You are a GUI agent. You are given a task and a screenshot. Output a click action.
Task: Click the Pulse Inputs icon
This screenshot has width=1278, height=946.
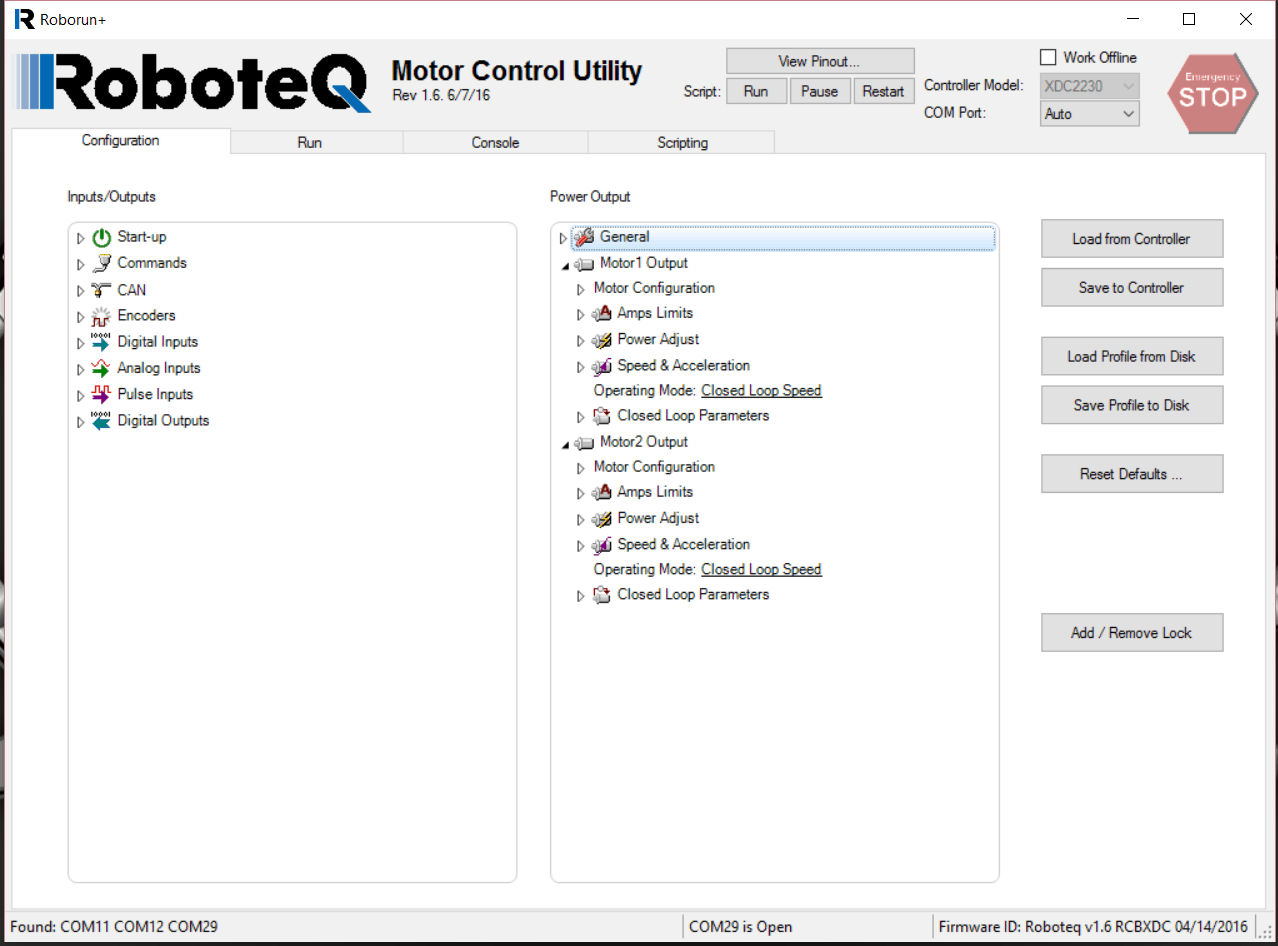(x=101, y=394)
